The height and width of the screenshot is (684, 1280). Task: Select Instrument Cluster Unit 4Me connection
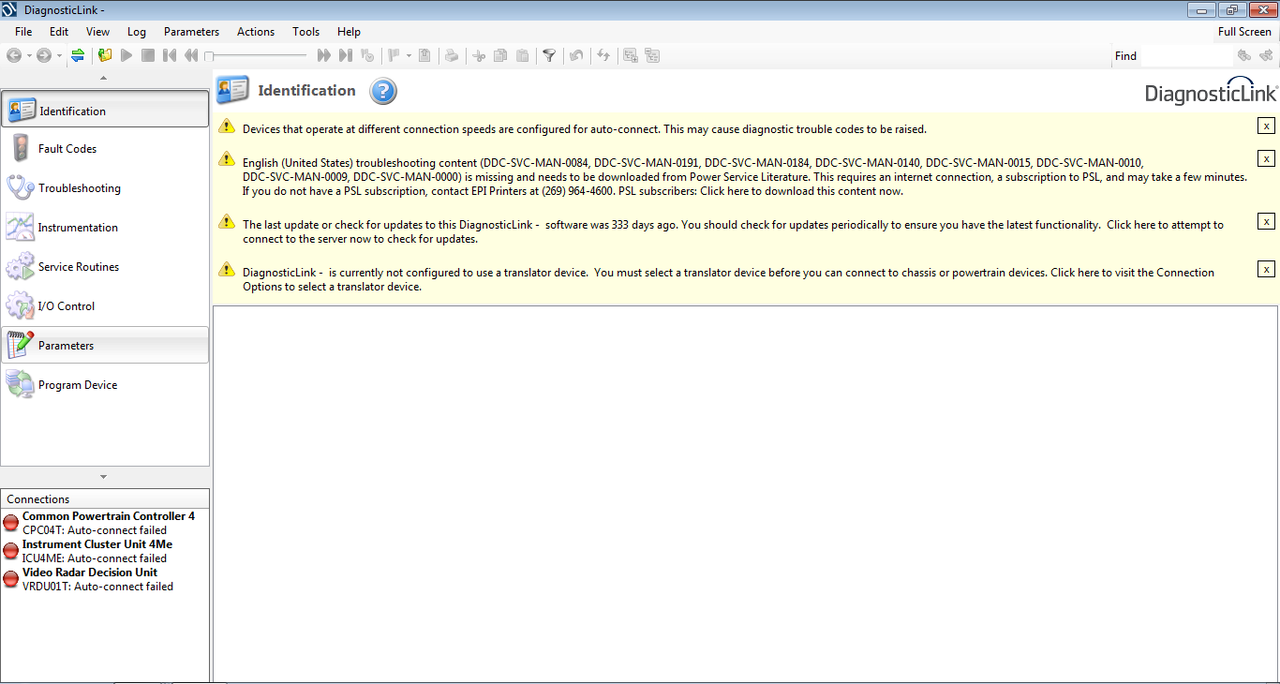[x=105, y=551]
